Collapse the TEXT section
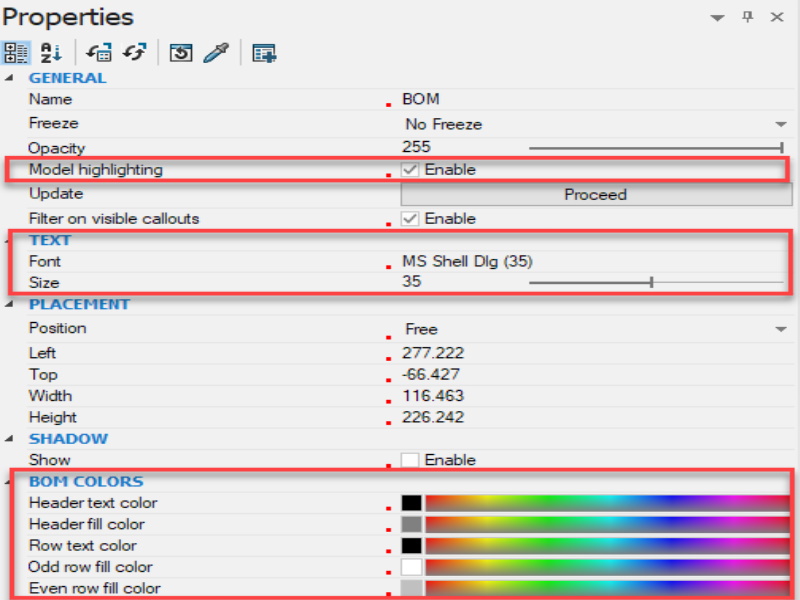Image resolution: width=800 pixels, height=600 pixels. tap(8, 239)
